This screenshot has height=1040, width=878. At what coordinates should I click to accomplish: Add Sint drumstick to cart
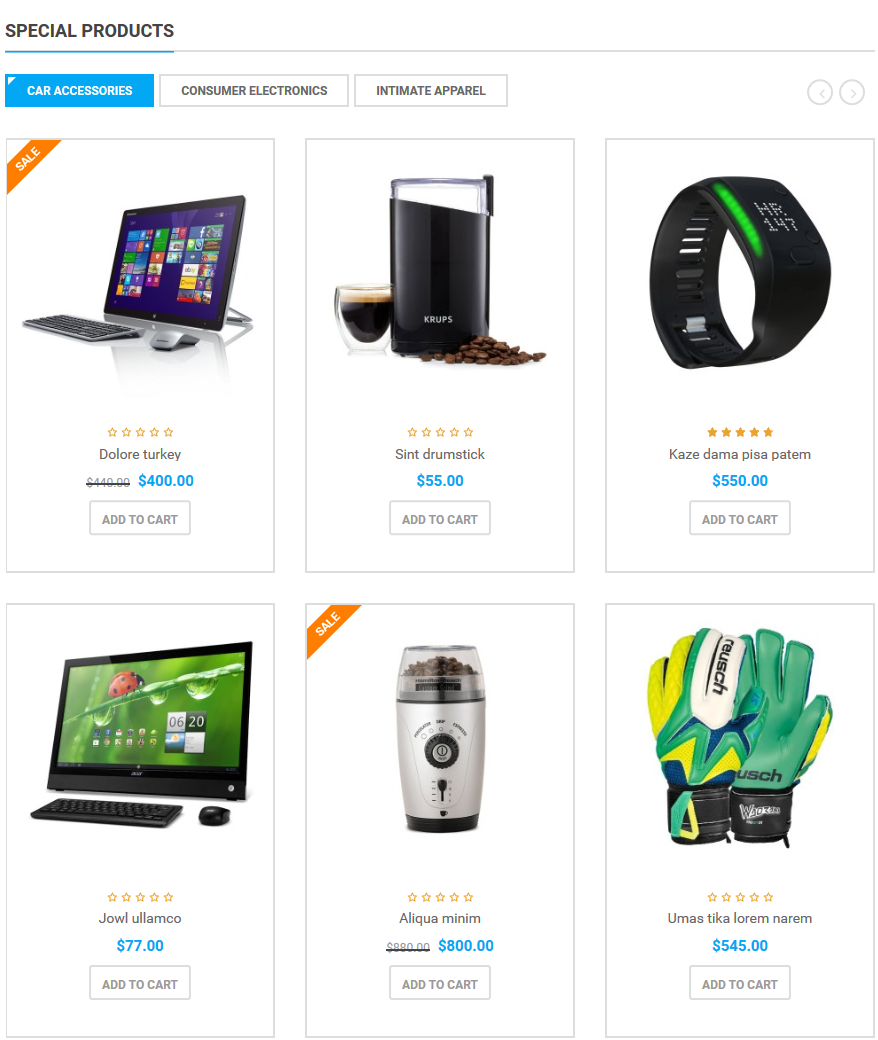[440, 518]
